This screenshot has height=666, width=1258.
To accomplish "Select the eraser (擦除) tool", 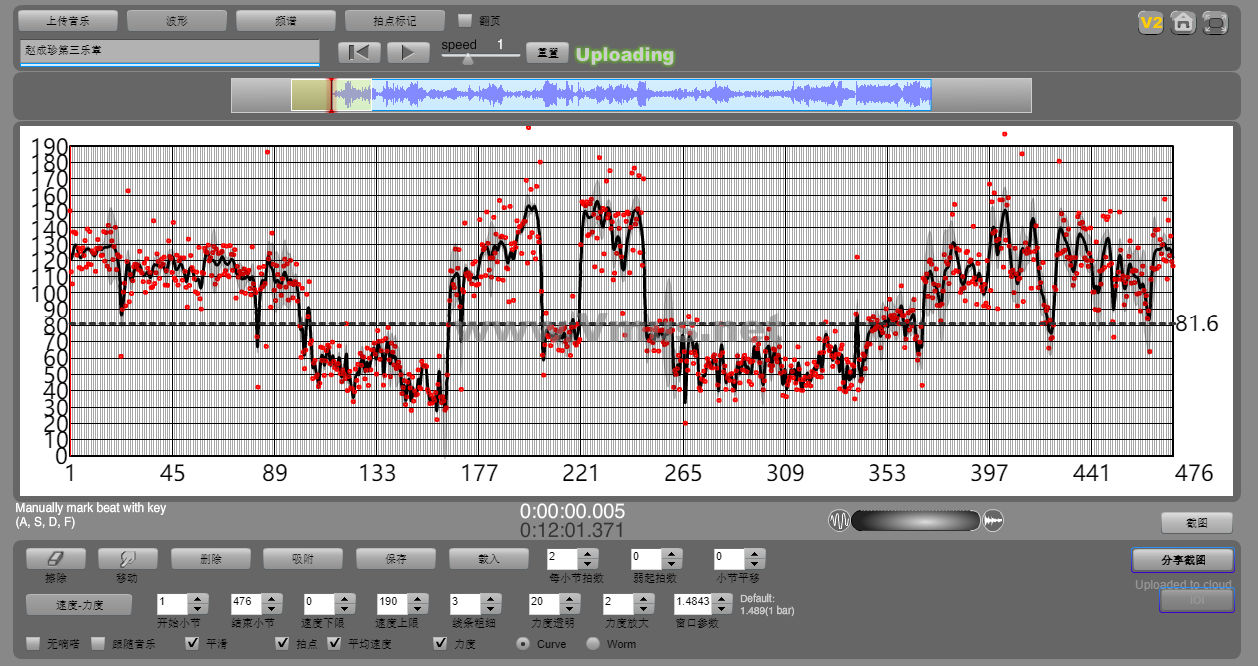I will pos(55,559).
